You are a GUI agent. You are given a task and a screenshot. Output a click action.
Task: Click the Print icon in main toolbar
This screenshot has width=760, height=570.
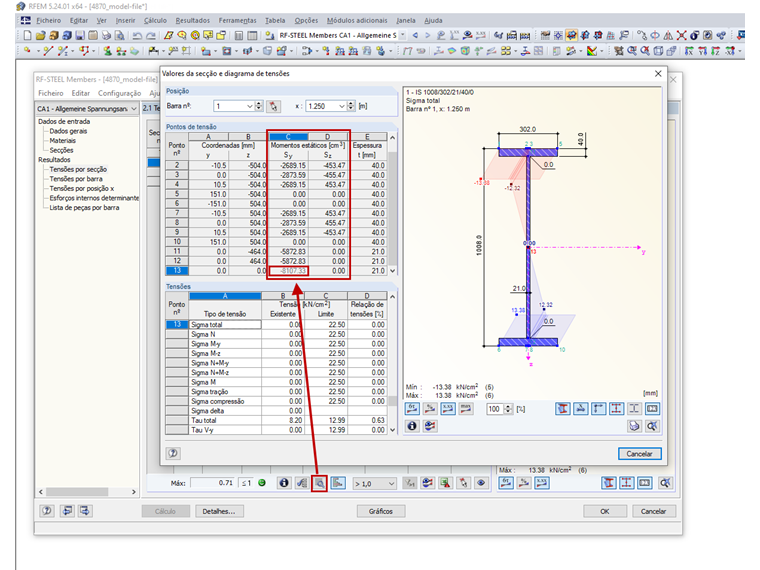coord(106,35)
